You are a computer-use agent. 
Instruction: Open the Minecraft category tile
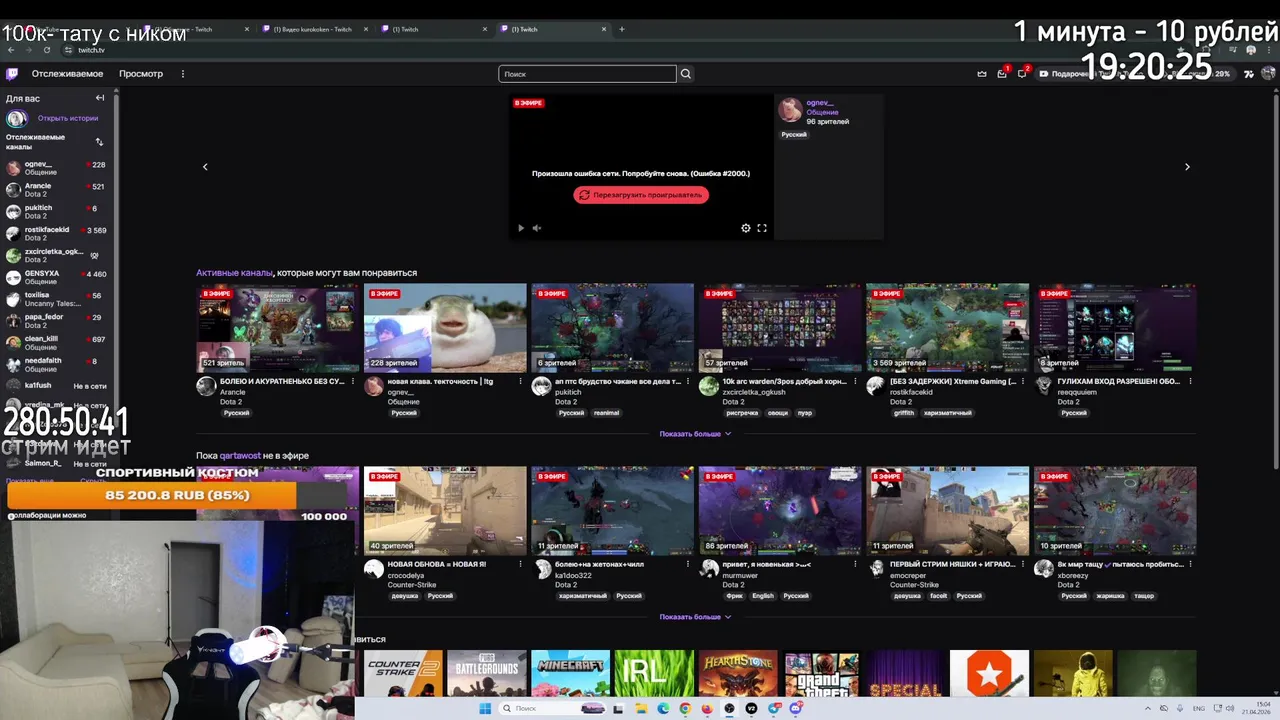[x=570, y=673]
